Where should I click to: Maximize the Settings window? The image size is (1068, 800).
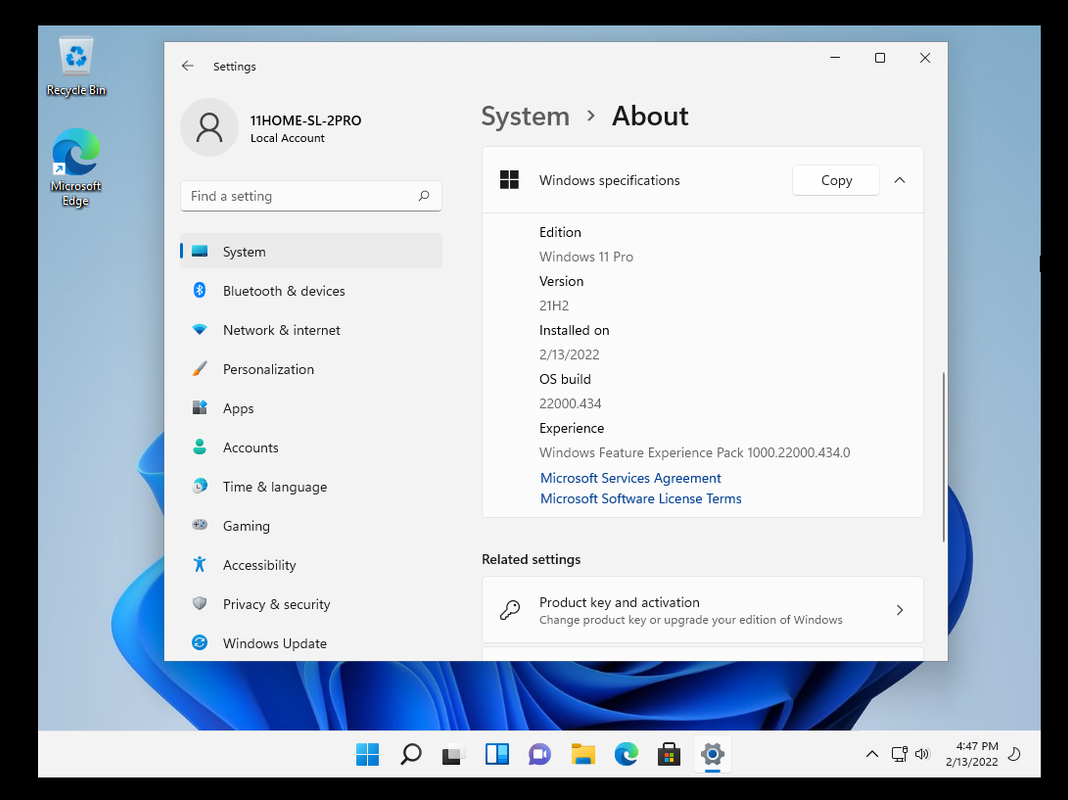click(880, 58)
